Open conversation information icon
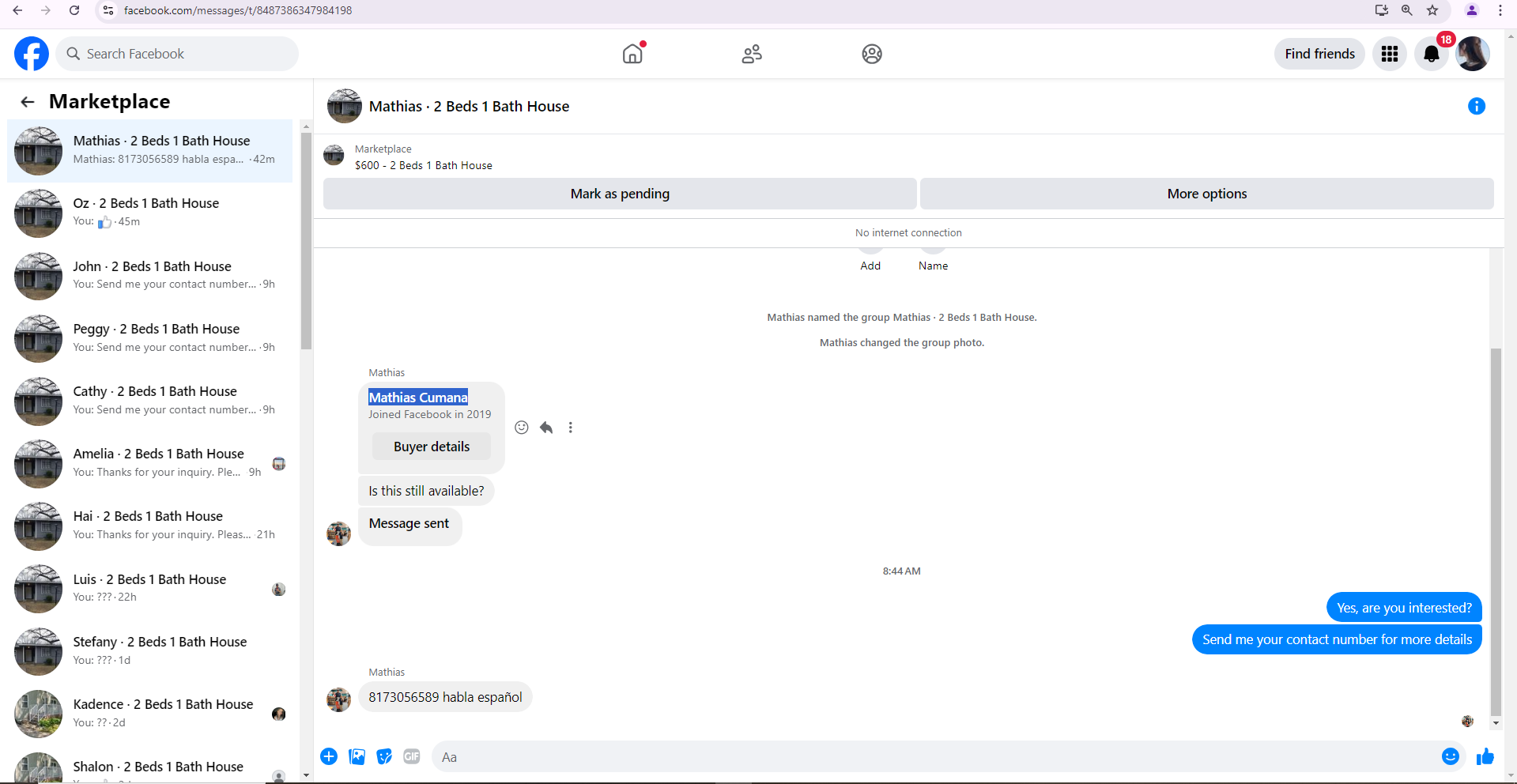This screenshot has height=784, width=1517. tap(1477, 106)
